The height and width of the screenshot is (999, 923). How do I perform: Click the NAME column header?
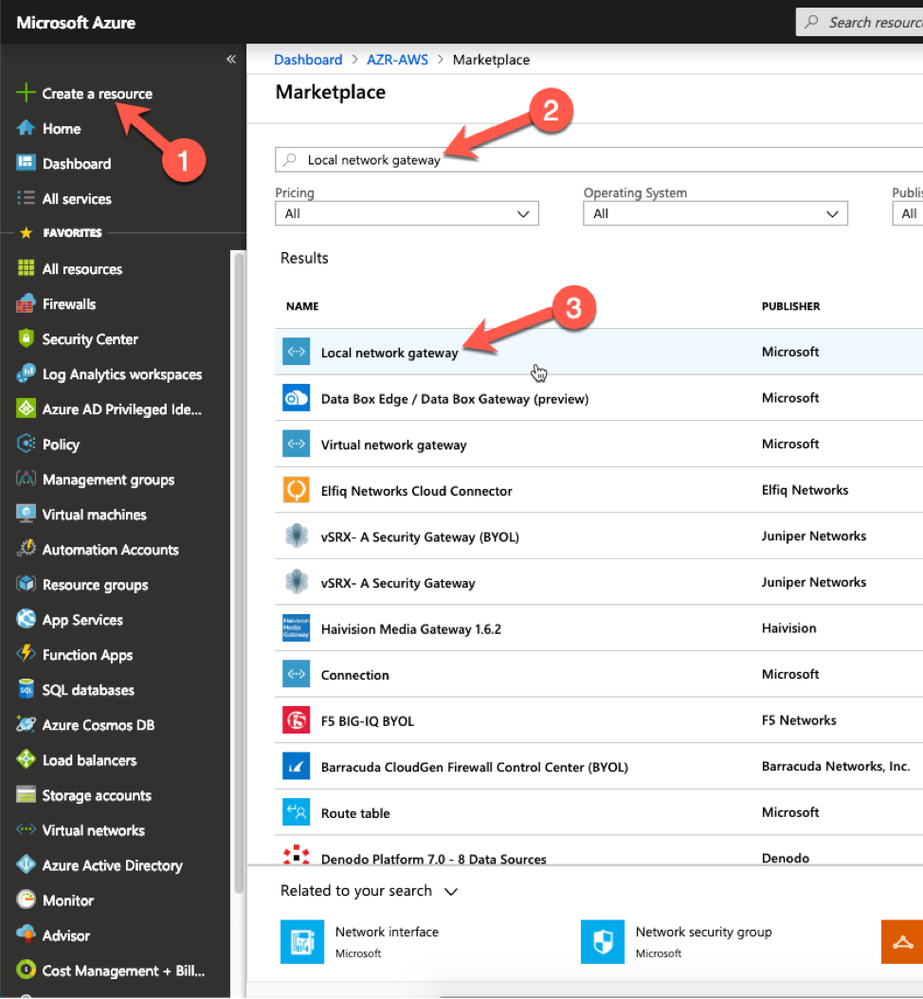(x=302, y=306)
